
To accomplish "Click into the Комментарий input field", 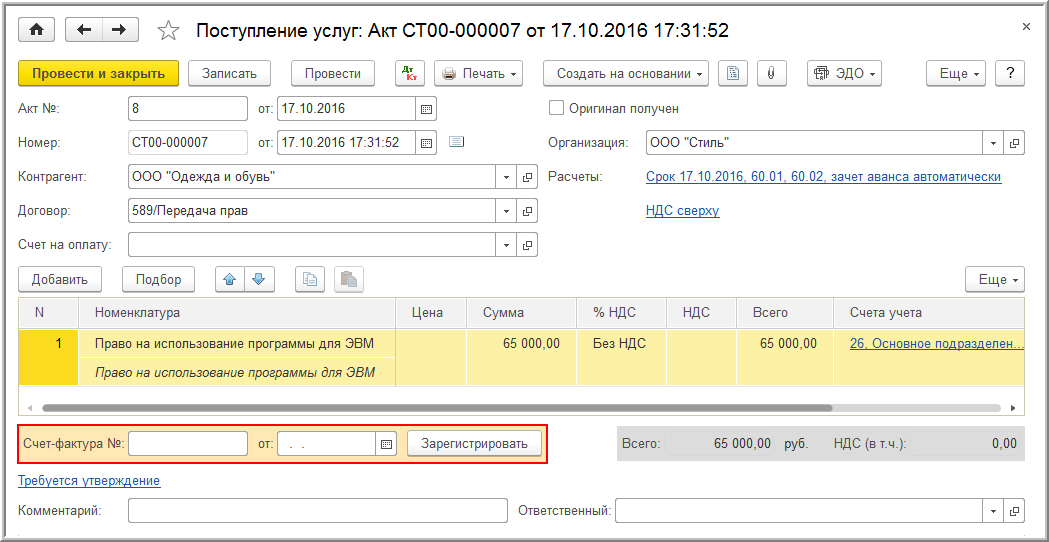I will coord(317,511).
